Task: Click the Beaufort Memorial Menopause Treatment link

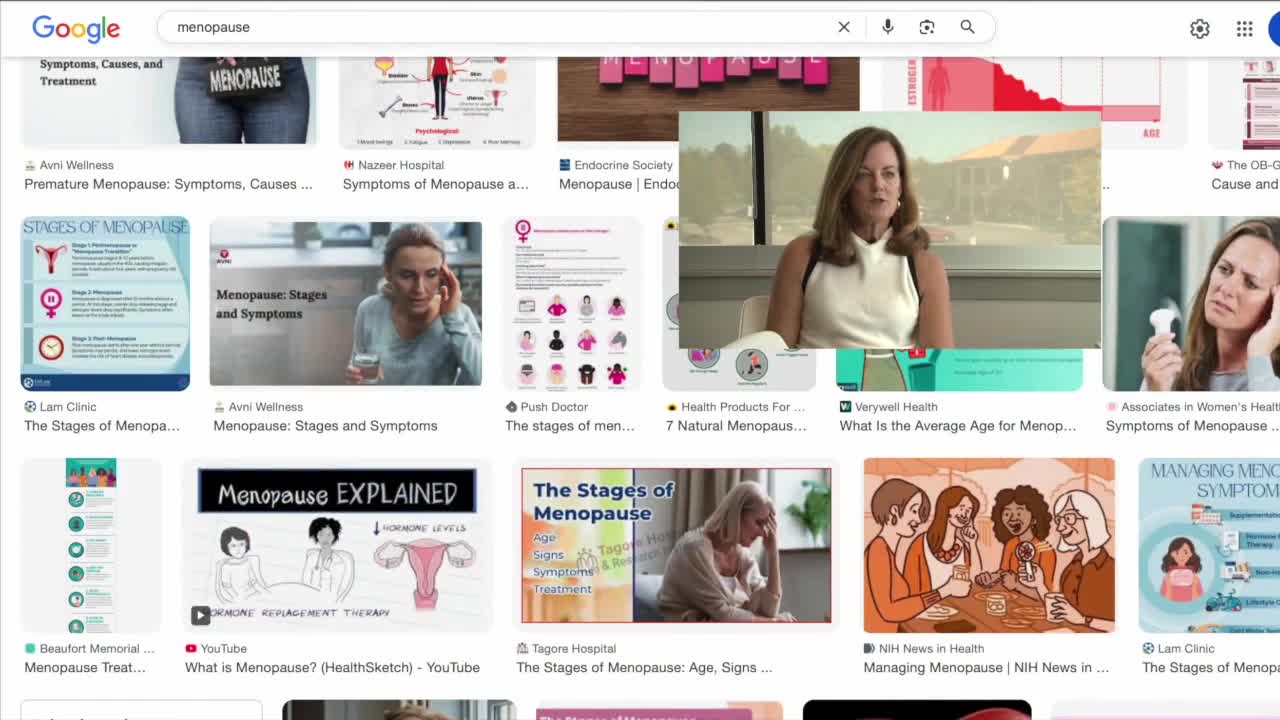Action: [85, 668]
